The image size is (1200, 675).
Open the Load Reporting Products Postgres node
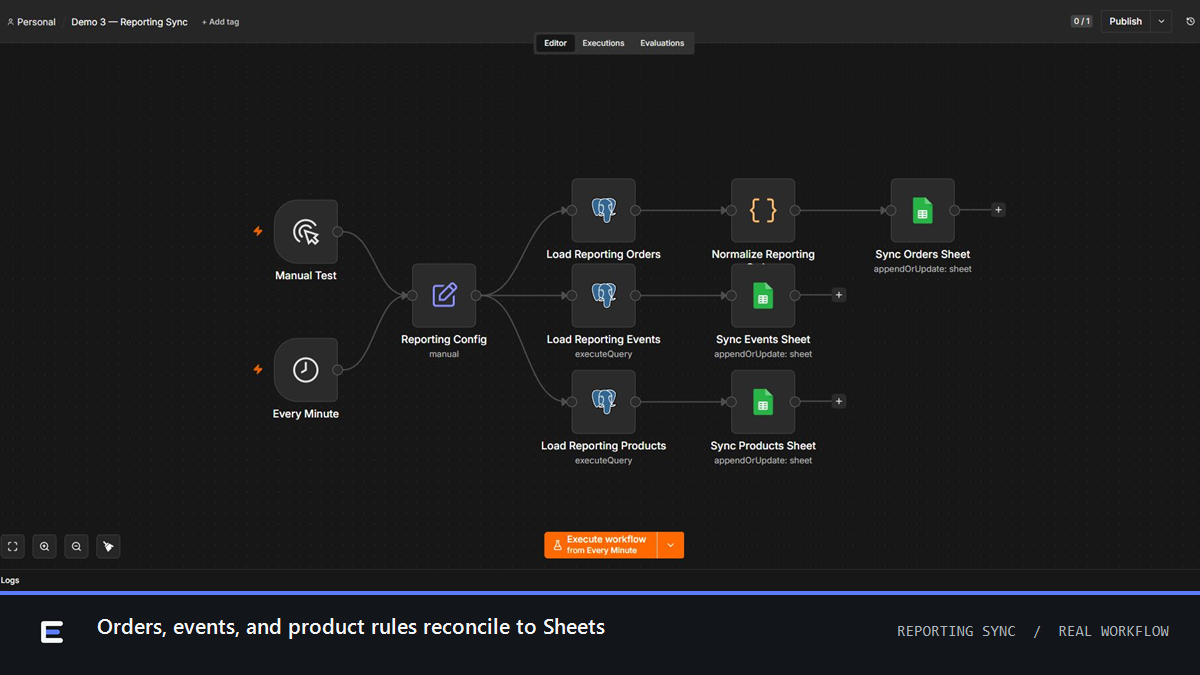click(x=603, y=402)
